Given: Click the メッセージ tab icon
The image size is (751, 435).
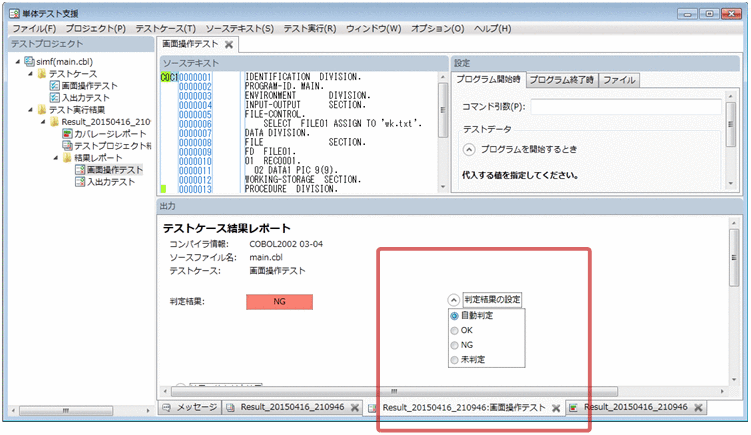Looking at the screenshot, I should [167, 407].
